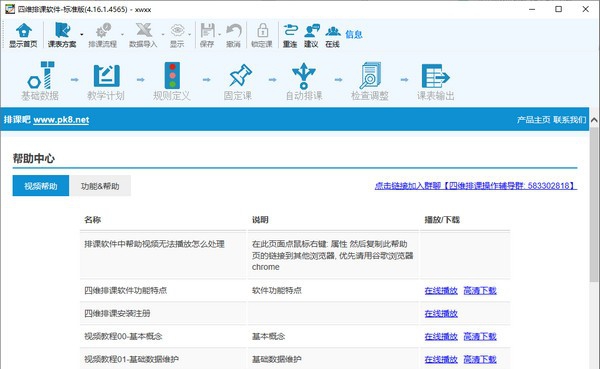
Task: Open the 固定课 pushpin step
Action: click(238, 81)
